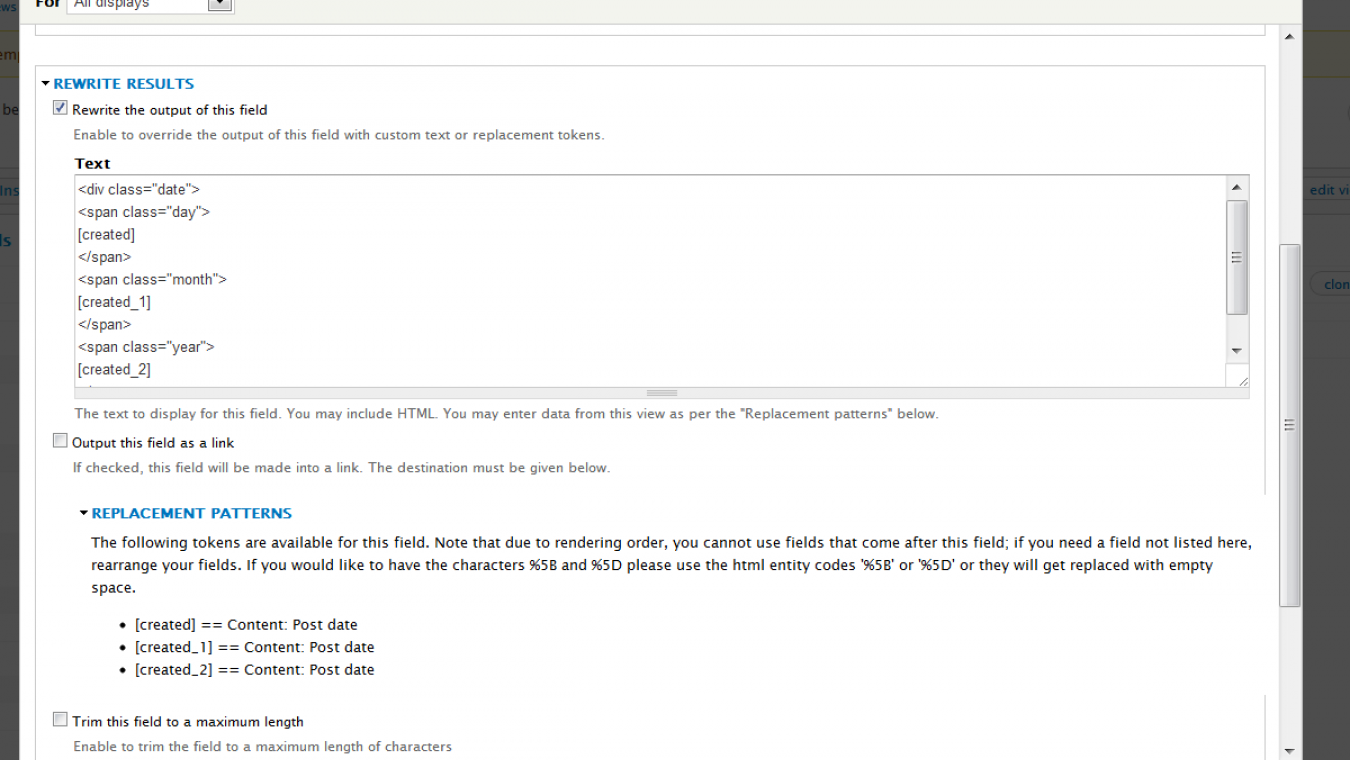Uncheck 'Rewrite the output of this field'
Viewport: 1350px width, 760px height.
point(60,108)
